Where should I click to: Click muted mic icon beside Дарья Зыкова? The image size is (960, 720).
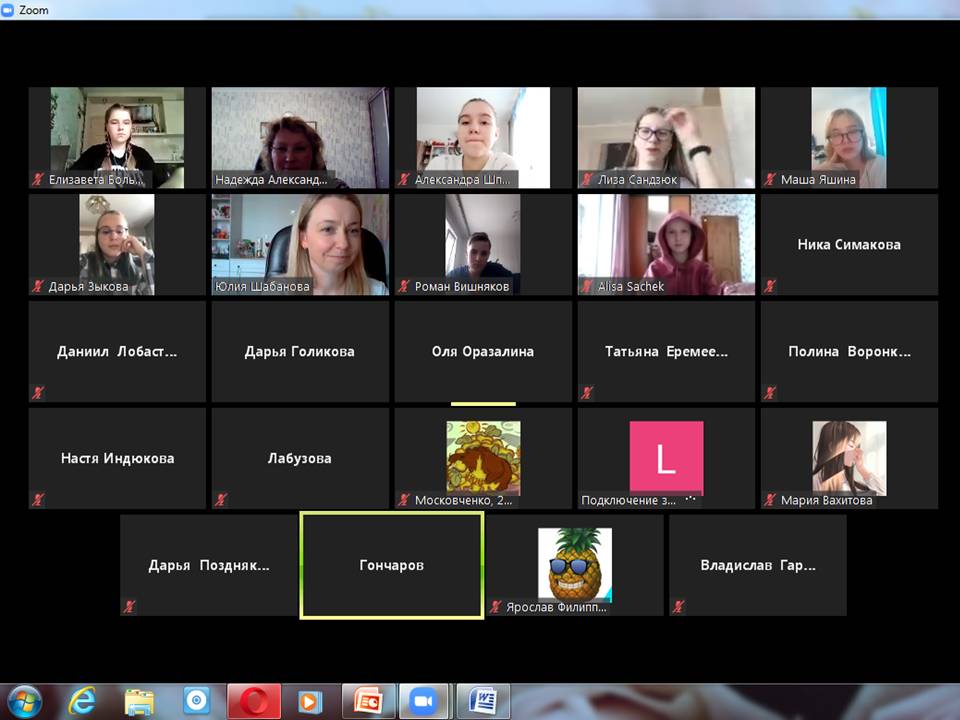(38, 287)
